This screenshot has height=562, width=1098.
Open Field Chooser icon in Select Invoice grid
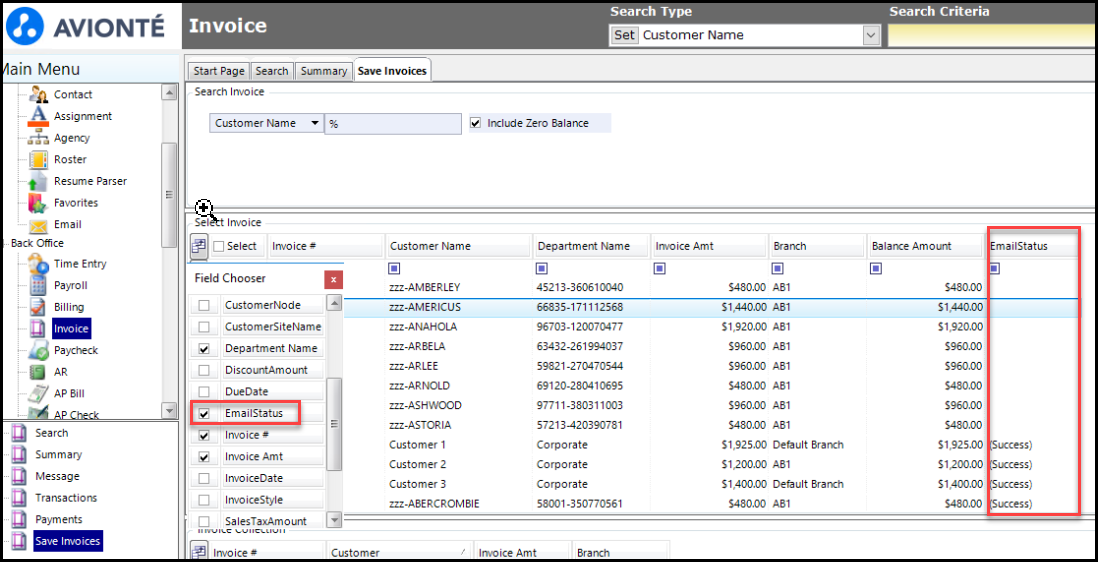pos(199,246)
